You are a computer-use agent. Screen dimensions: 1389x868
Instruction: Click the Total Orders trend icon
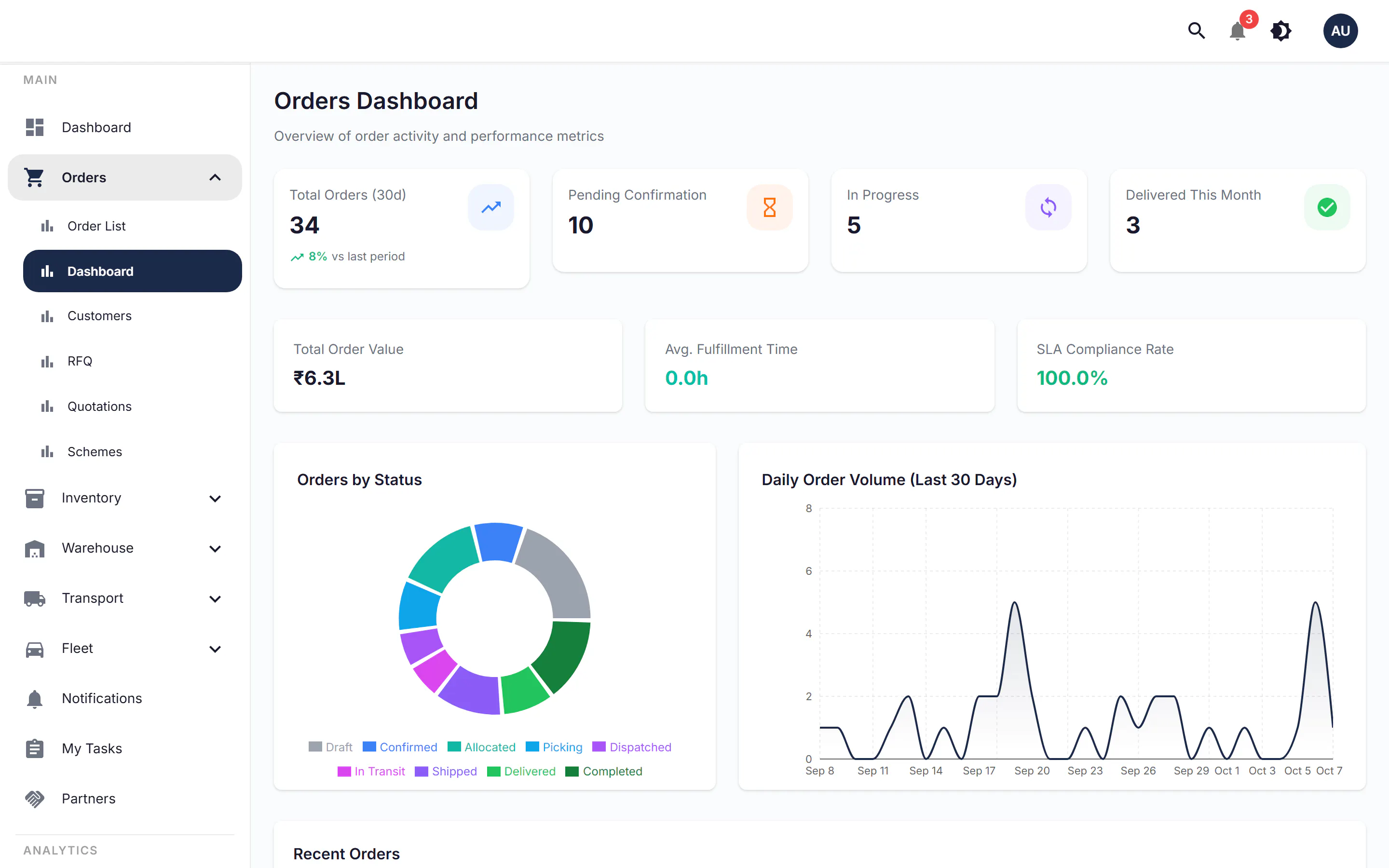(x=491, y=207)
